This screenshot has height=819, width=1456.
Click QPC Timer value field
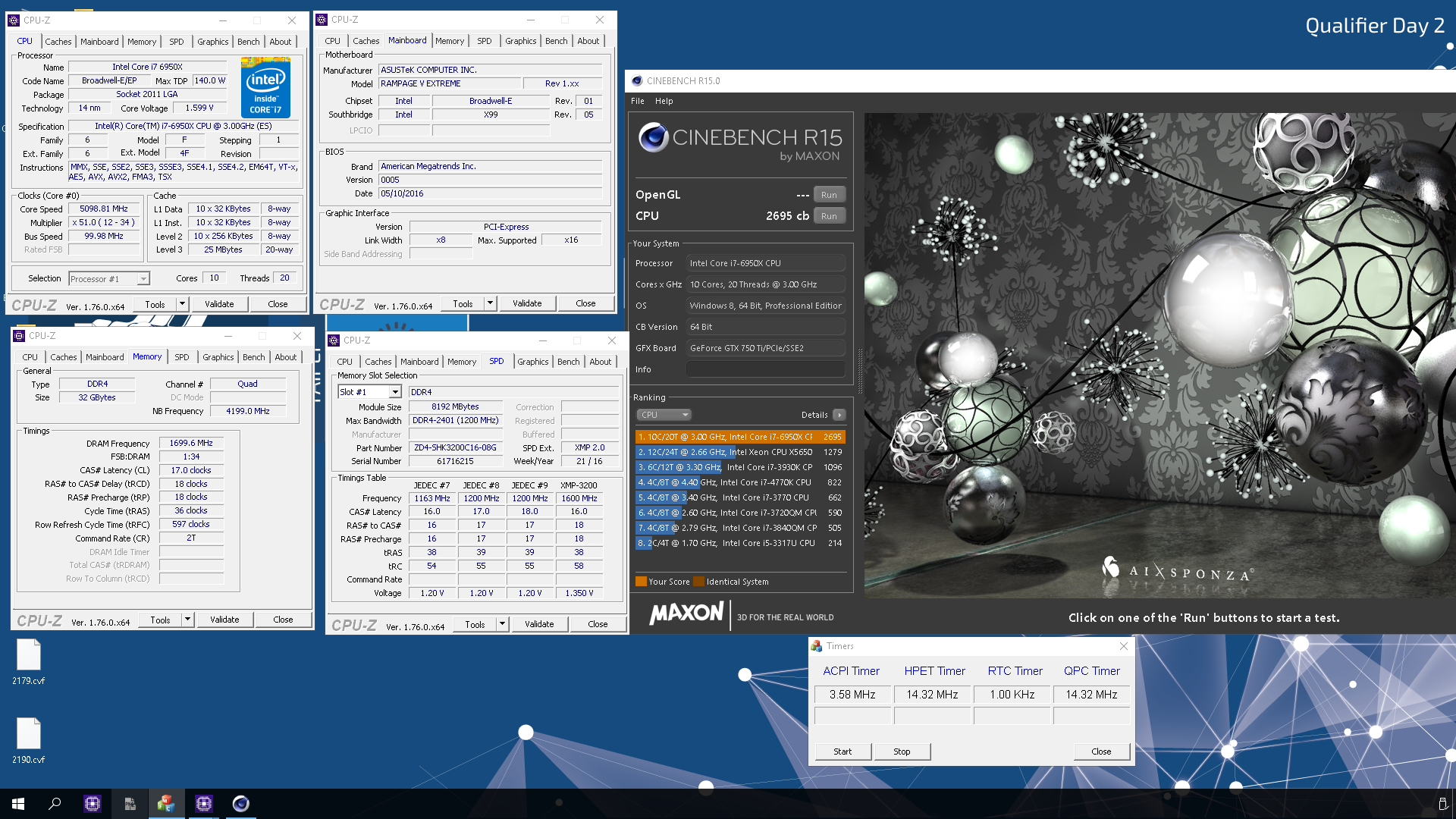[1091, 695]
